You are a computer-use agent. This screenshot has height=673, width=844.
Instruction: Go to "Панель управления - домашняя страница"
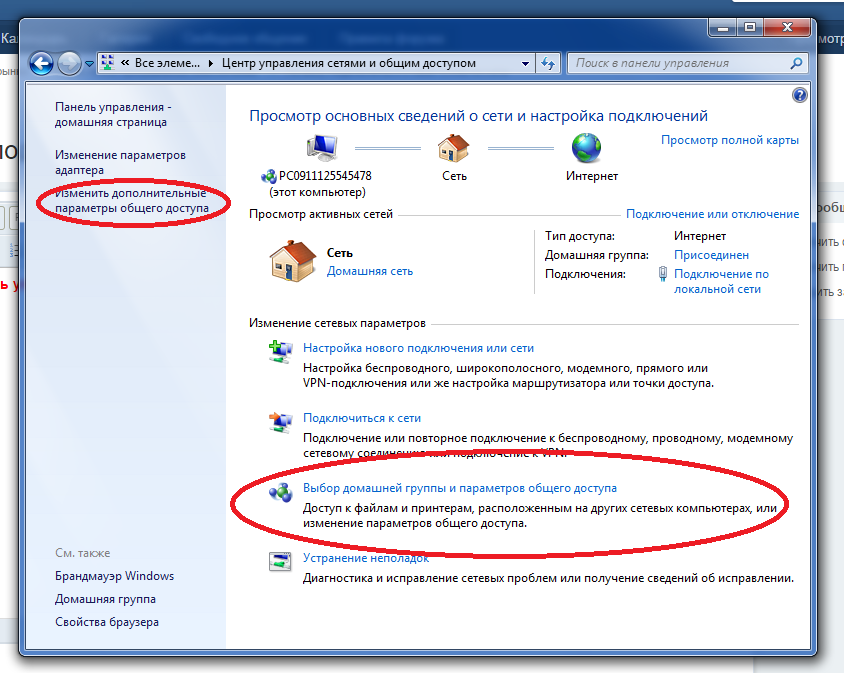(x=113, y=115)
